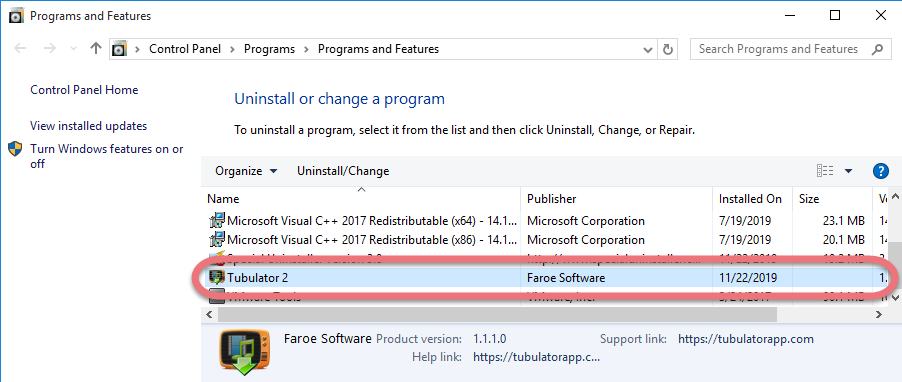Open the address bar history dropdown

647,49
